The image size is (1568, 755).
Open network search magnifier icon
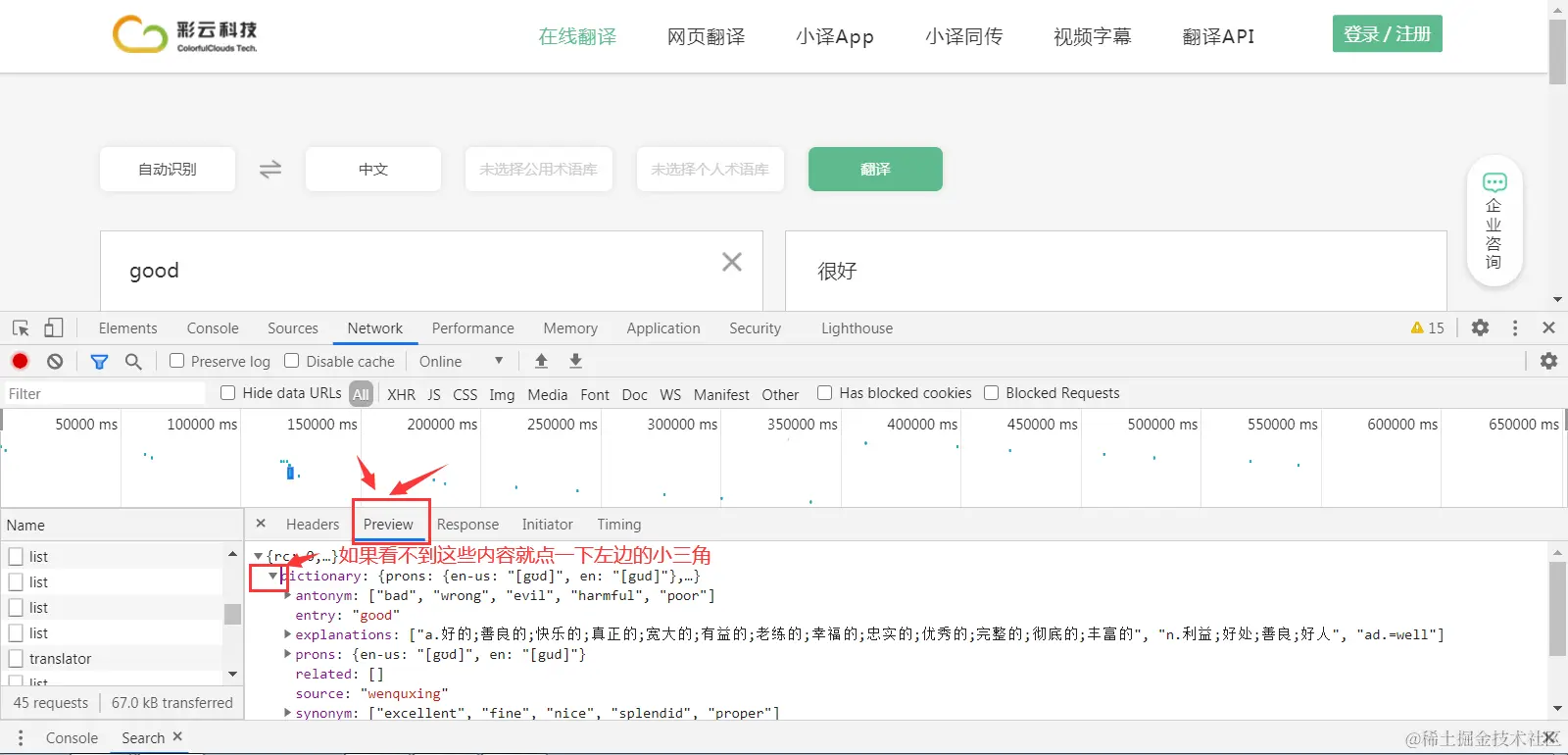coord(133,362)
